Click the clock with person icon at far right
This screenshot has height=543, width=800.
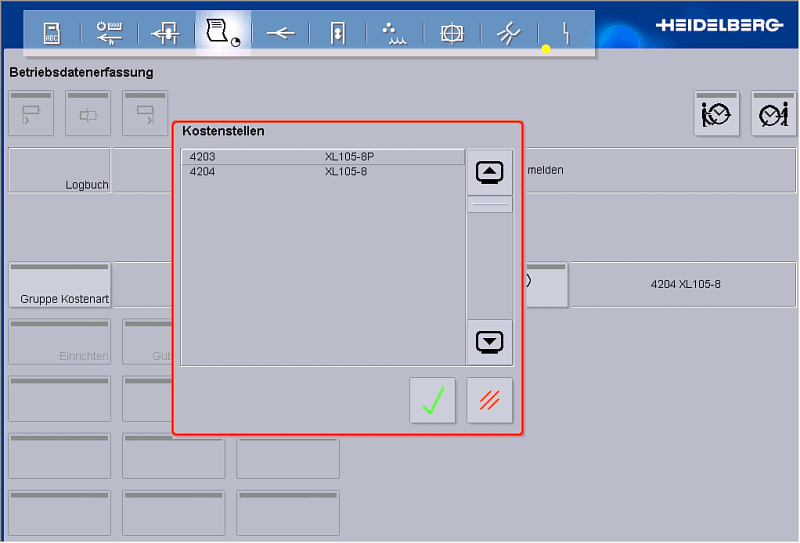(x=773, y=114)
